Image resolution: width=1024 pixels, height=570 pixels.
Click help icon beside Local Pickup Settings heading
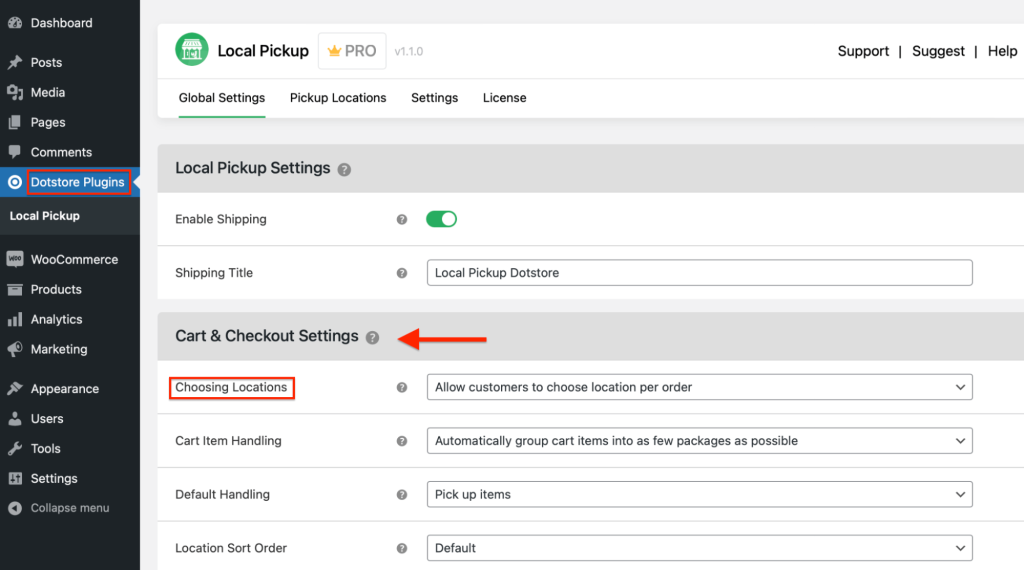tap(344, 170)
